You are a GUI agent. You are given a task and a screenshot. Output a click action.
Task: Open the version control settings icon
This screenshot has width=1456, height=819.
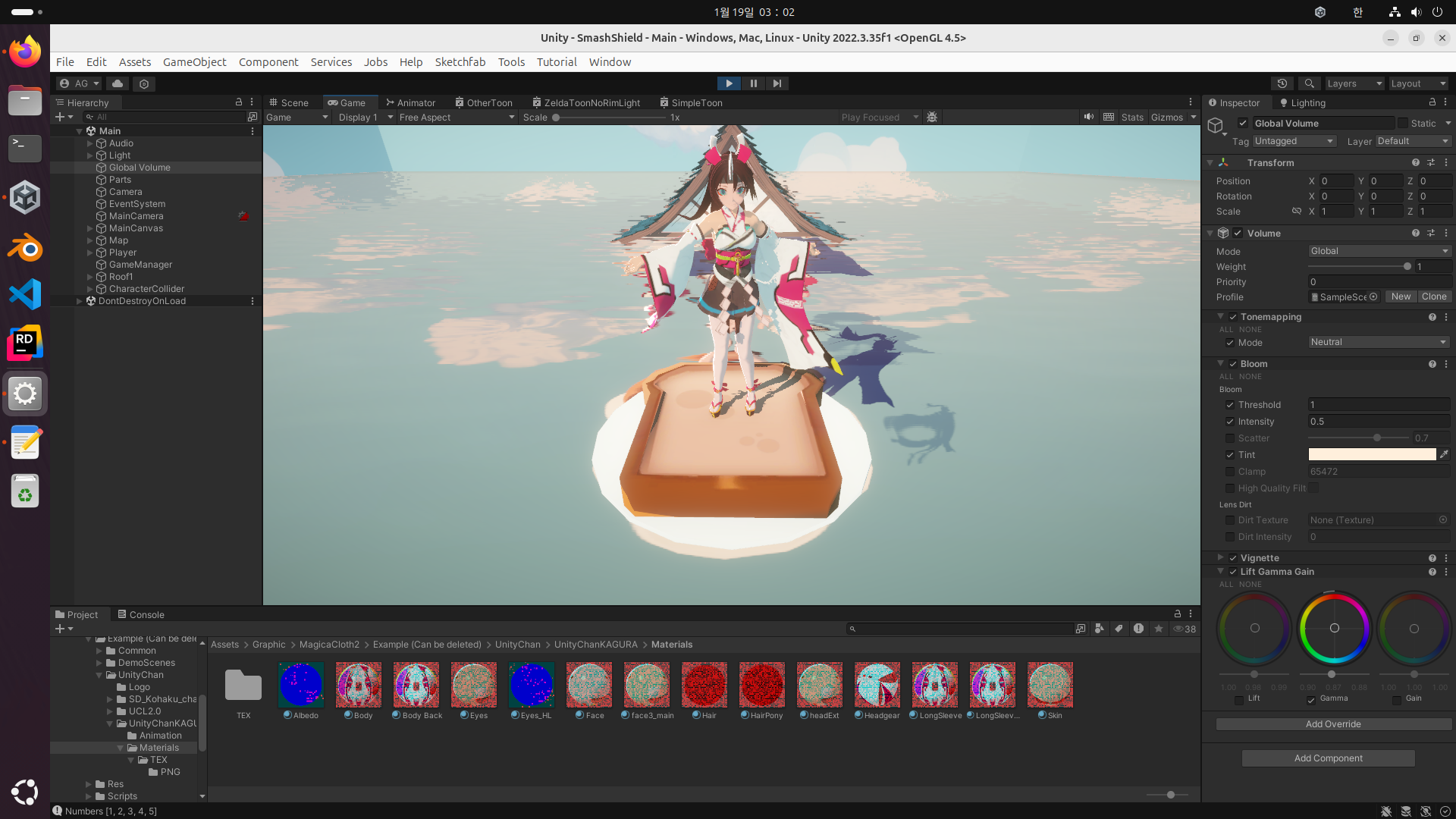[144, 83]
